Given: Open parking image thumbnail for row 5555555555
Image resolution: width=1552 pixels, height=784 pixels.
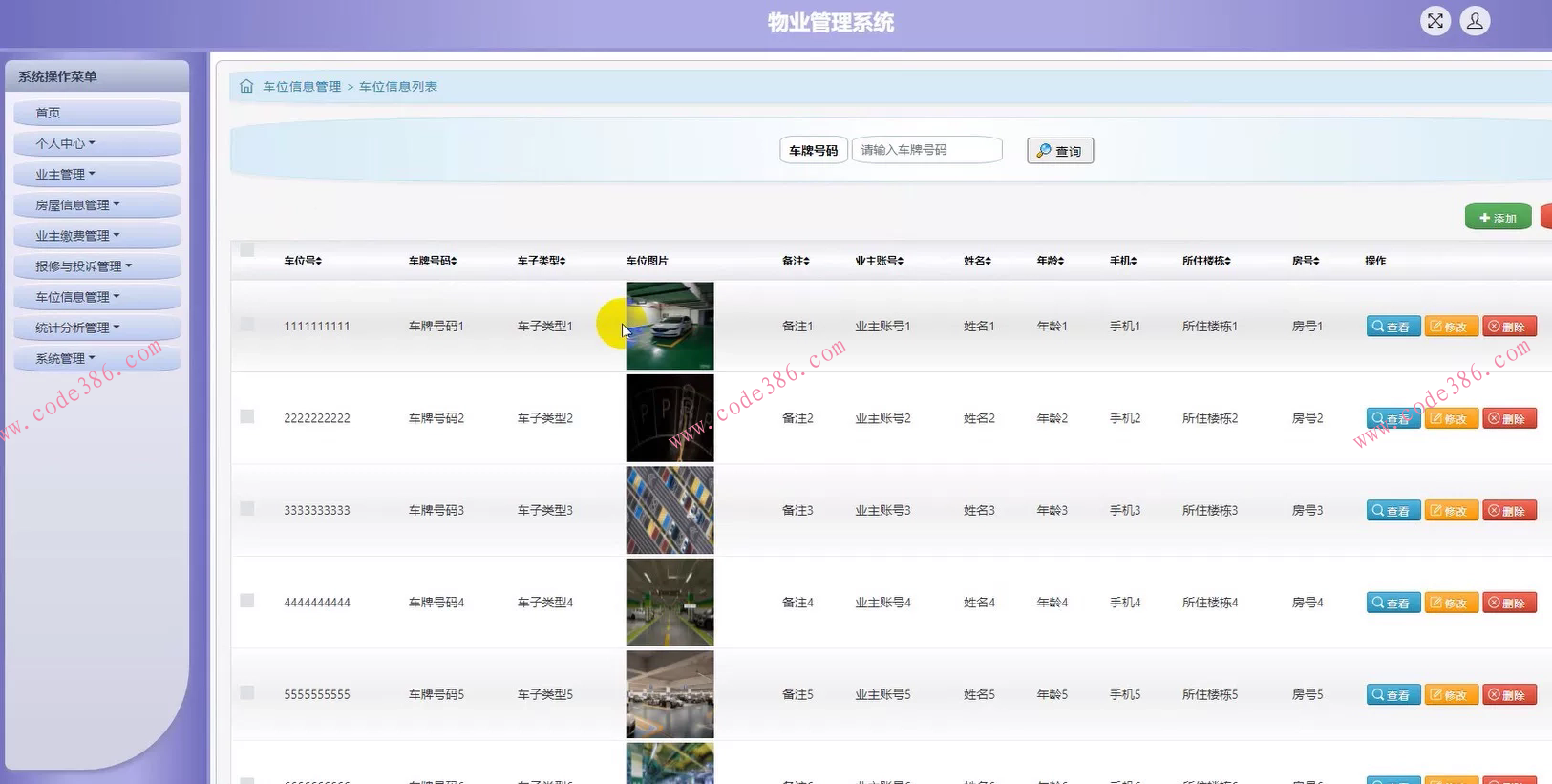Looking at the screenshot, I should tap(670, 694).
